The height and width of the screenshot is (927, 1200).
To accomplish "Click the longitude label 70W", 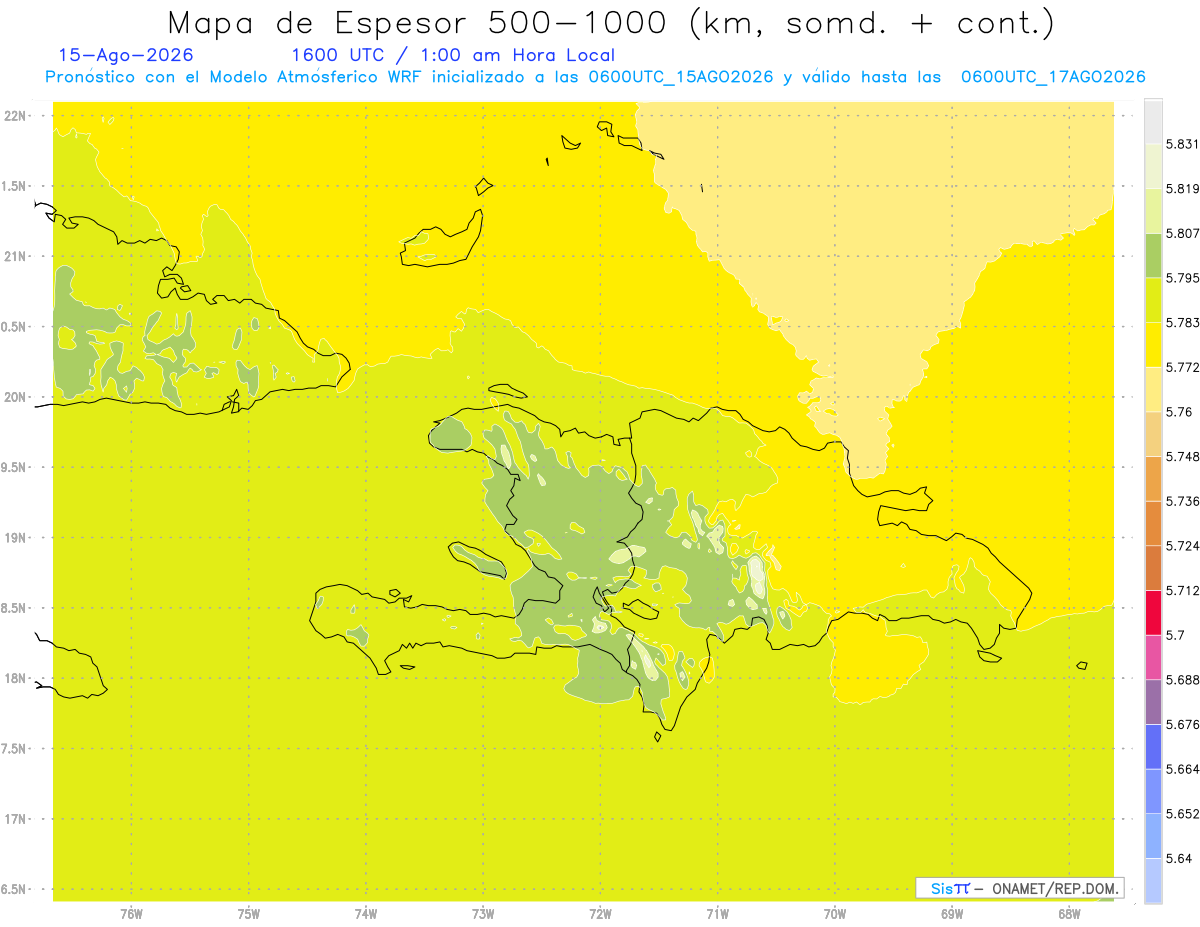I will click(x=834, y=914).
